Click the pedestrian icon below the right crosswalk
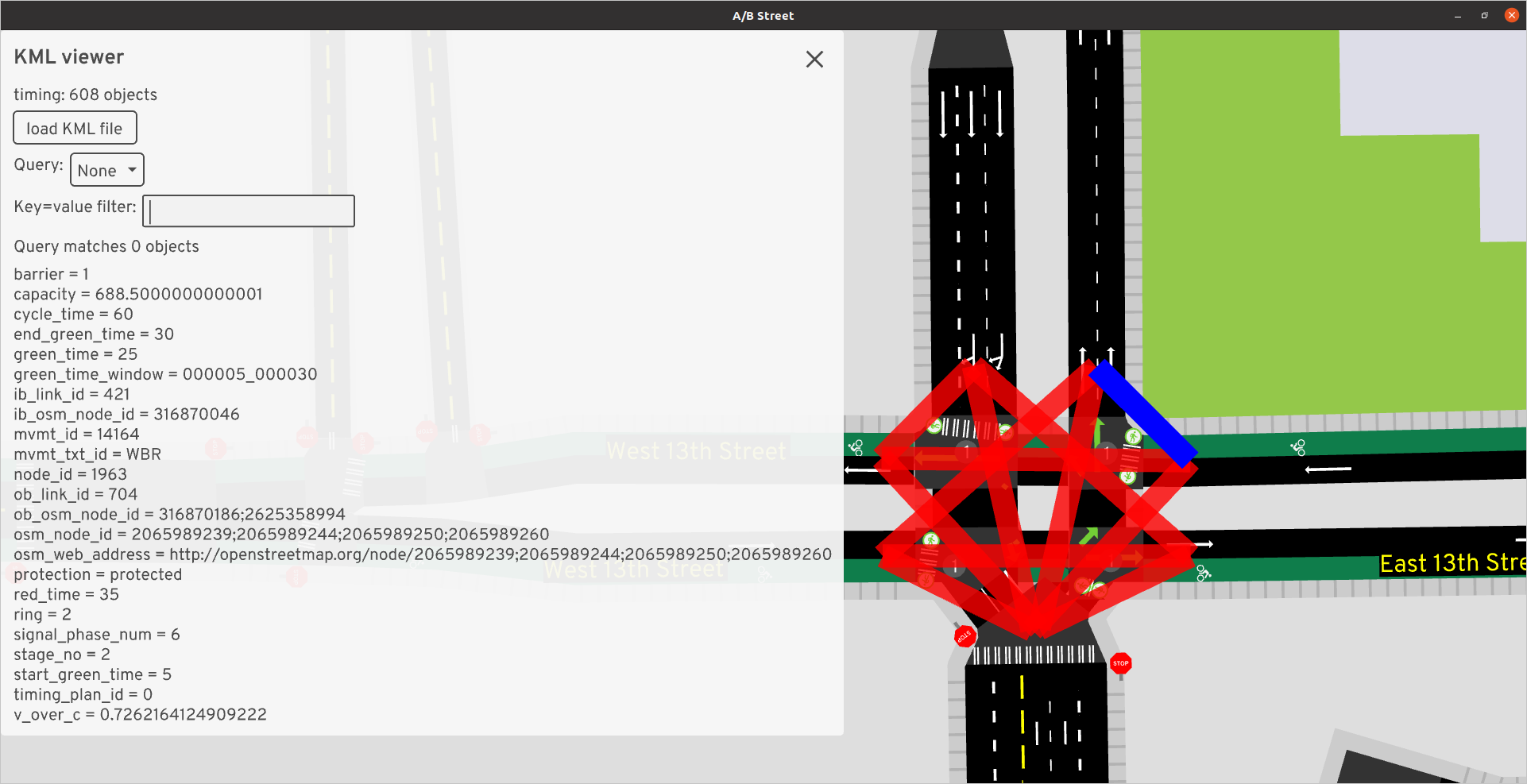This screenshot has width=1527, height=784. pos(1128,477)
